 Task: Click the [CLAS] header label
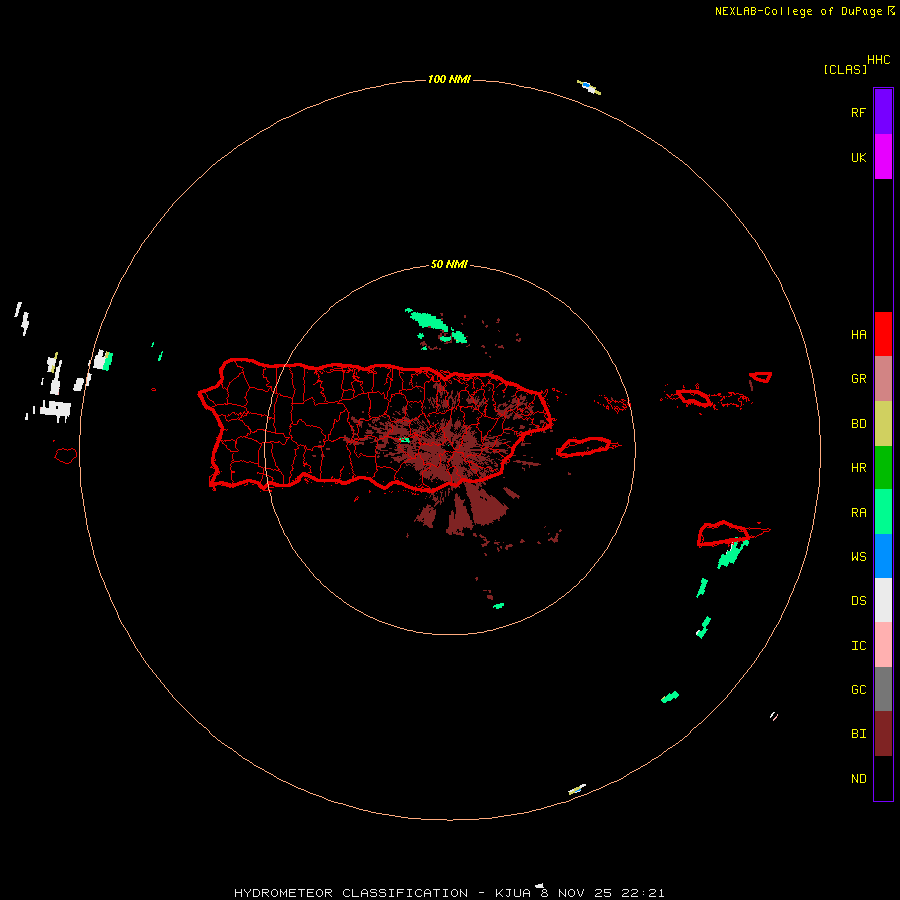(845, 69)
